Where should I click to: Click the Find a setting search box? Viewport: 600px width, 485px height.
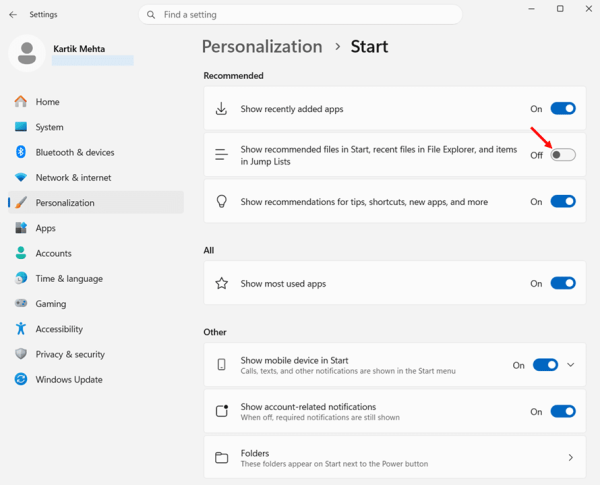click(x=300, y=15)
